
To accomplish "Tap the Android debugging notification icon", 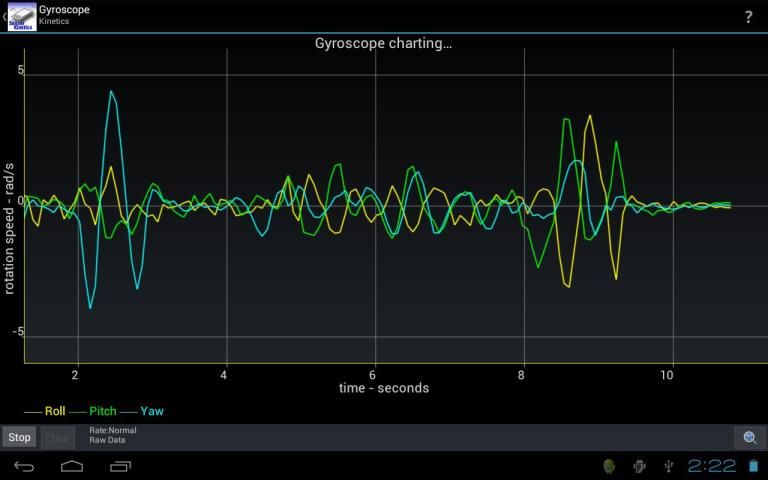I will (x=639, y=466).
